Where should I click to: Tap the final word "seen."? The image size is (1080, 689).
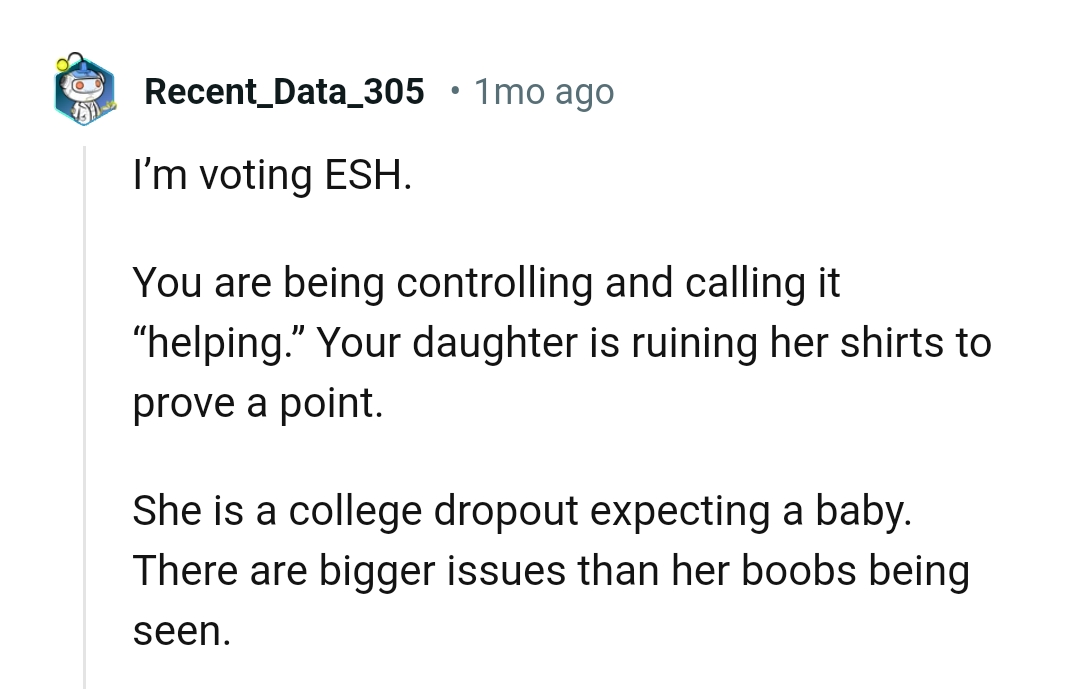point(181,631)
